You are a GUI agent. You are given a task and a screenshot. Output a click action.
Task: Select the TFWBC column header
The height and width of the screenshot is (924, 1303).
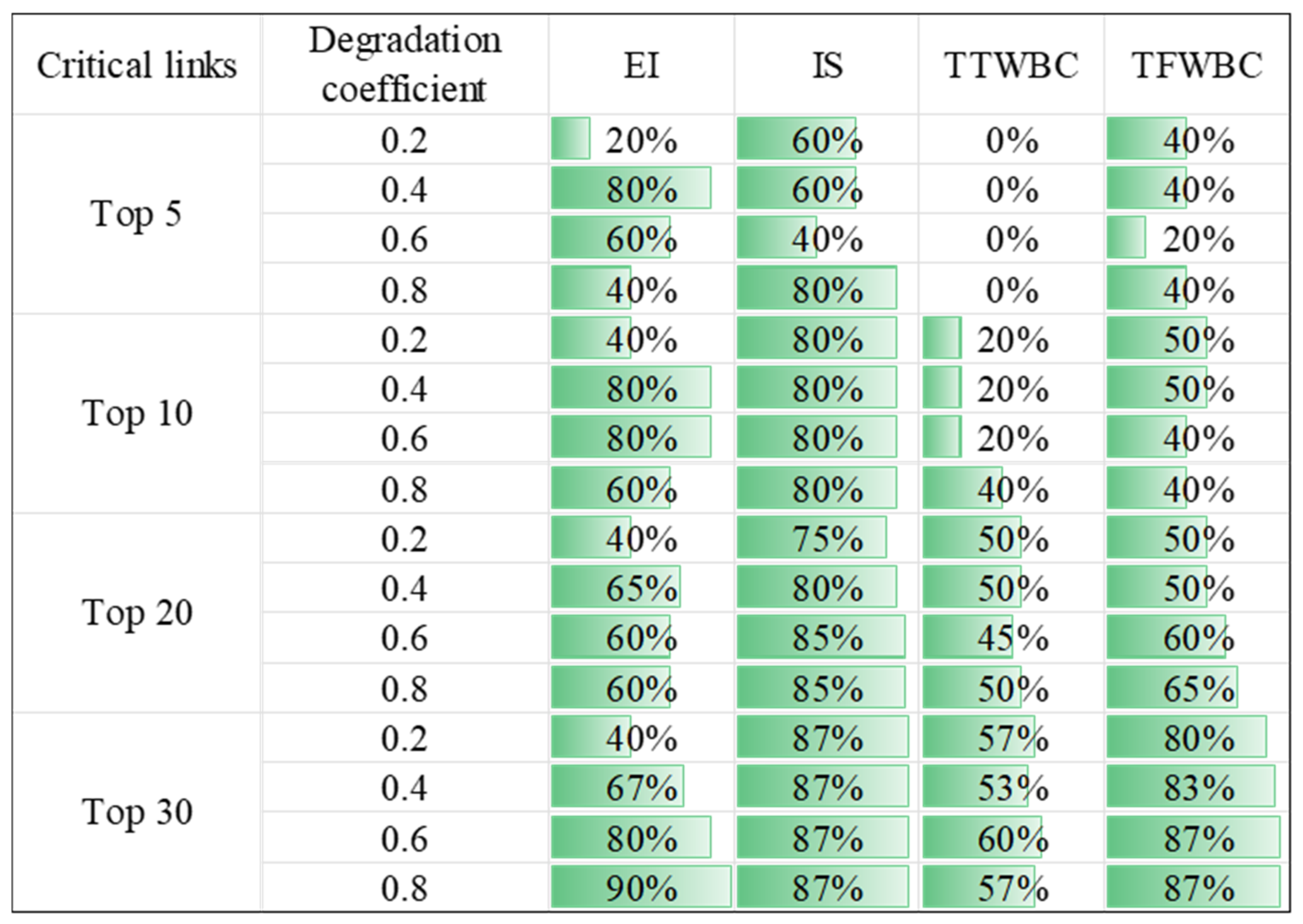(x=1197, y=65)
